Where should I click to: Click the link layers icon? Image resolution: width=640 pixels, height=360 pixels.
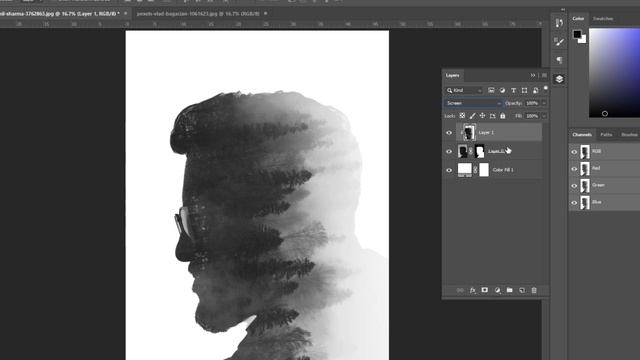click(460, 290)
